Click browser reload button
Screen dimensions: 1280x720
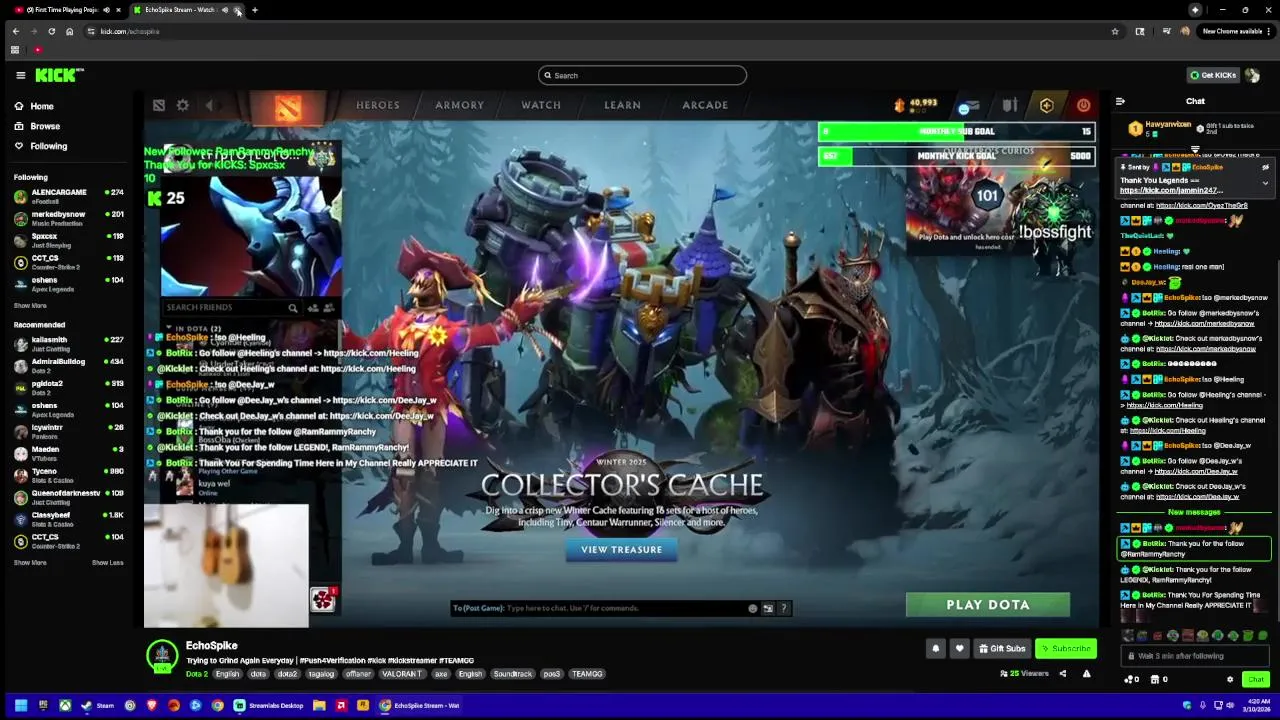tap(51, 31)
